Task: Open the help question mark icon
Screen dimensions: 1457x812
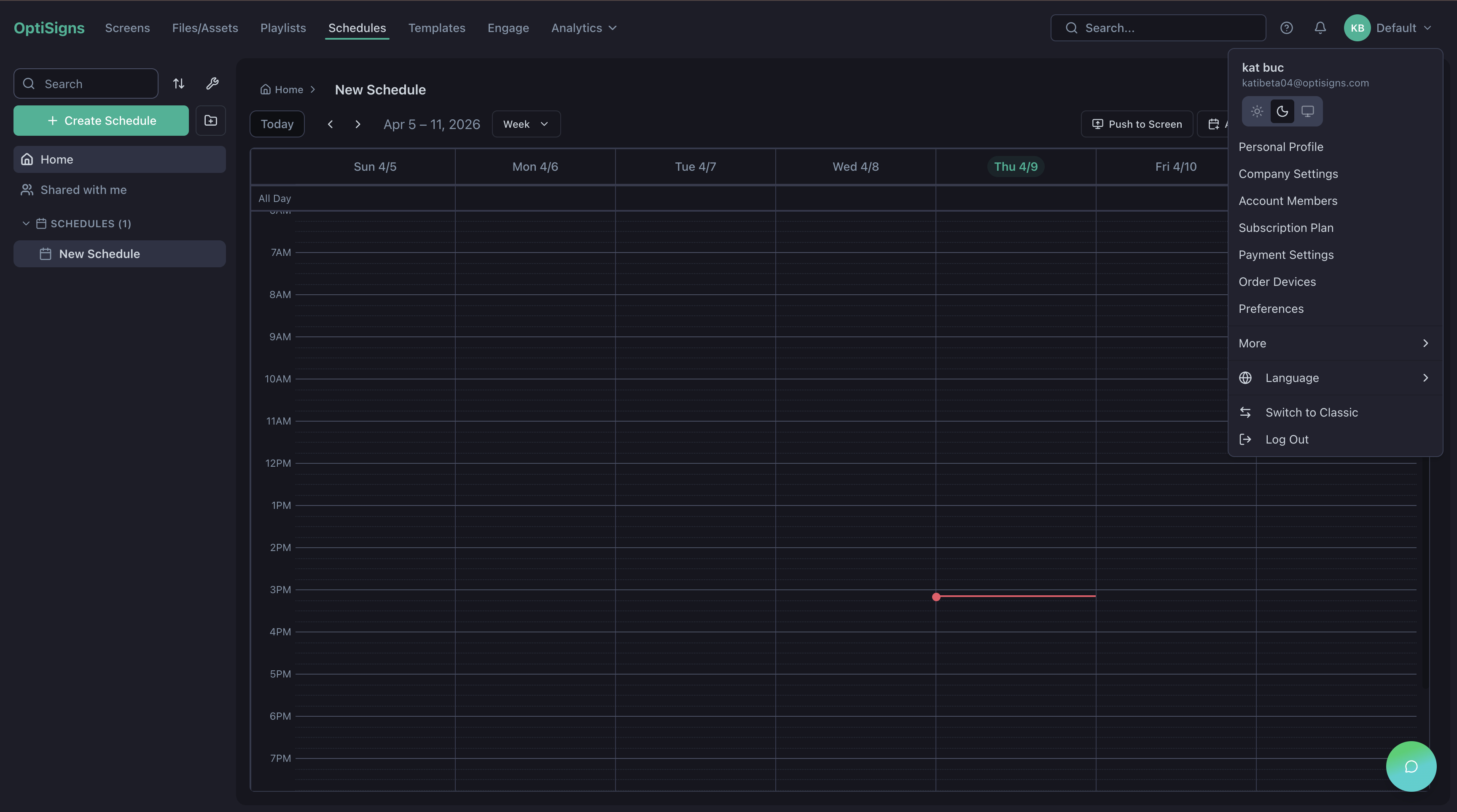Action: [1287, 28]
